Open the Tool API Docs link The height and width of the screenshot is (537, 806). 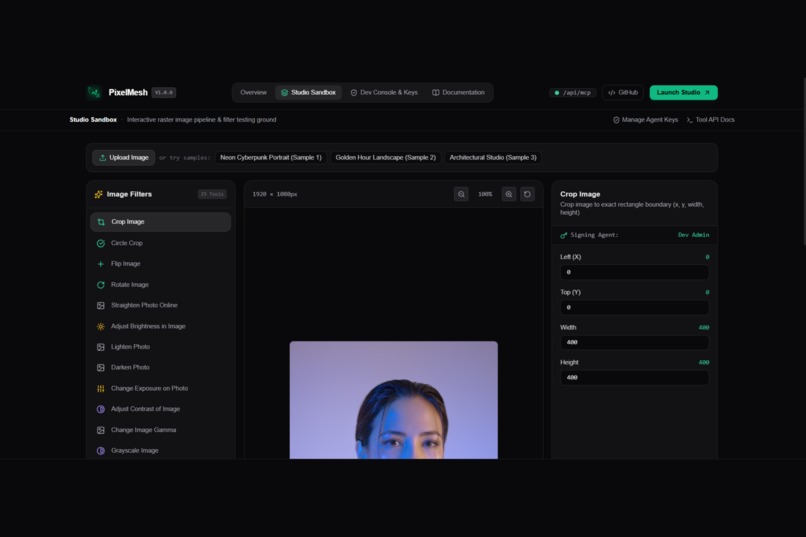coord(710,120)
